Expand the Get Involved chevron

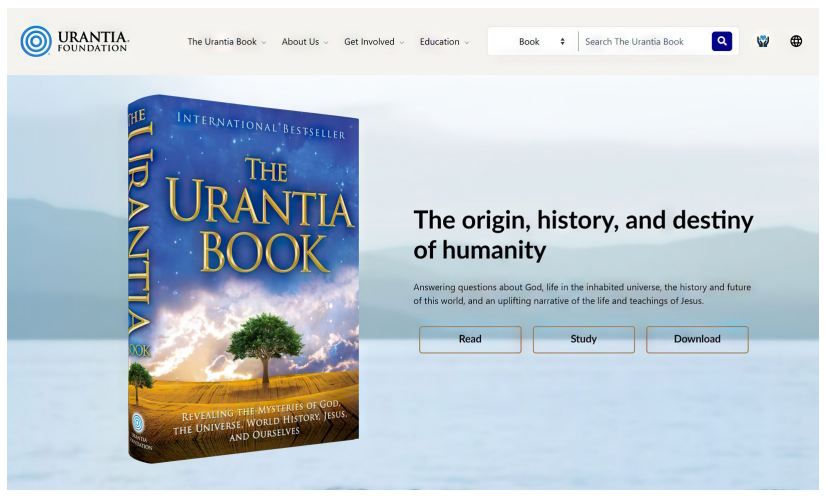(x=401, y=43)
